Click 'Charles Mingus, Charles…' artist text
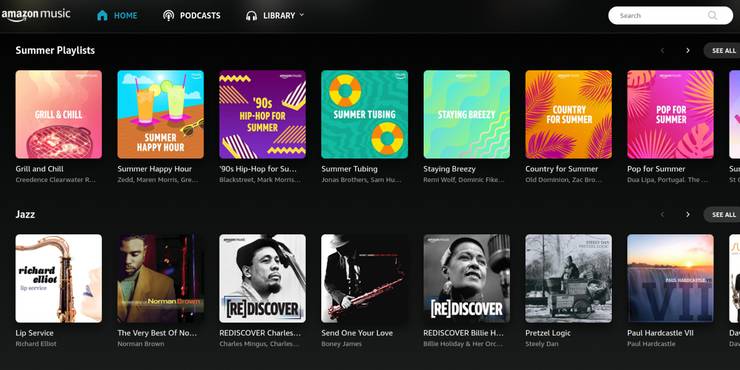 point(259,344)
